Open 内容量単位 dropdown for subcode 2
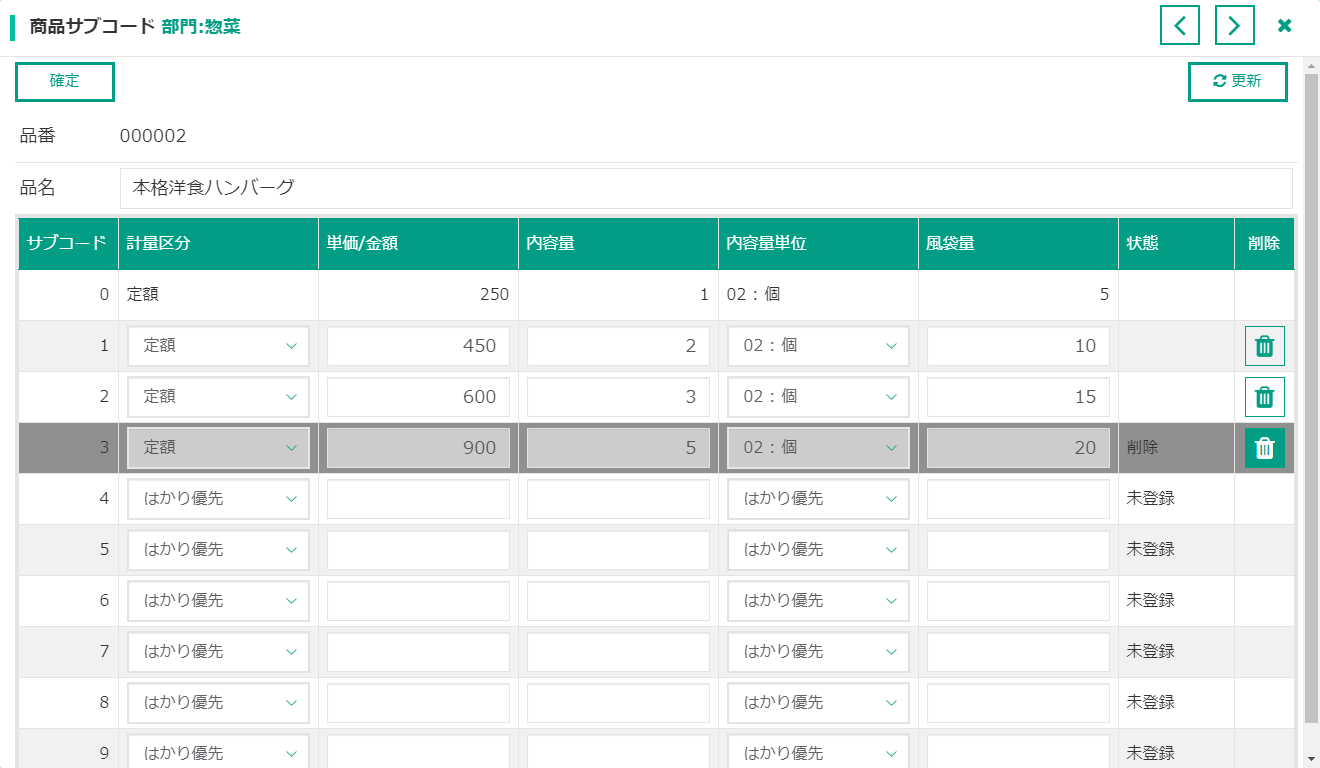This screenshot has width=1320, height=768. [818, 397]
